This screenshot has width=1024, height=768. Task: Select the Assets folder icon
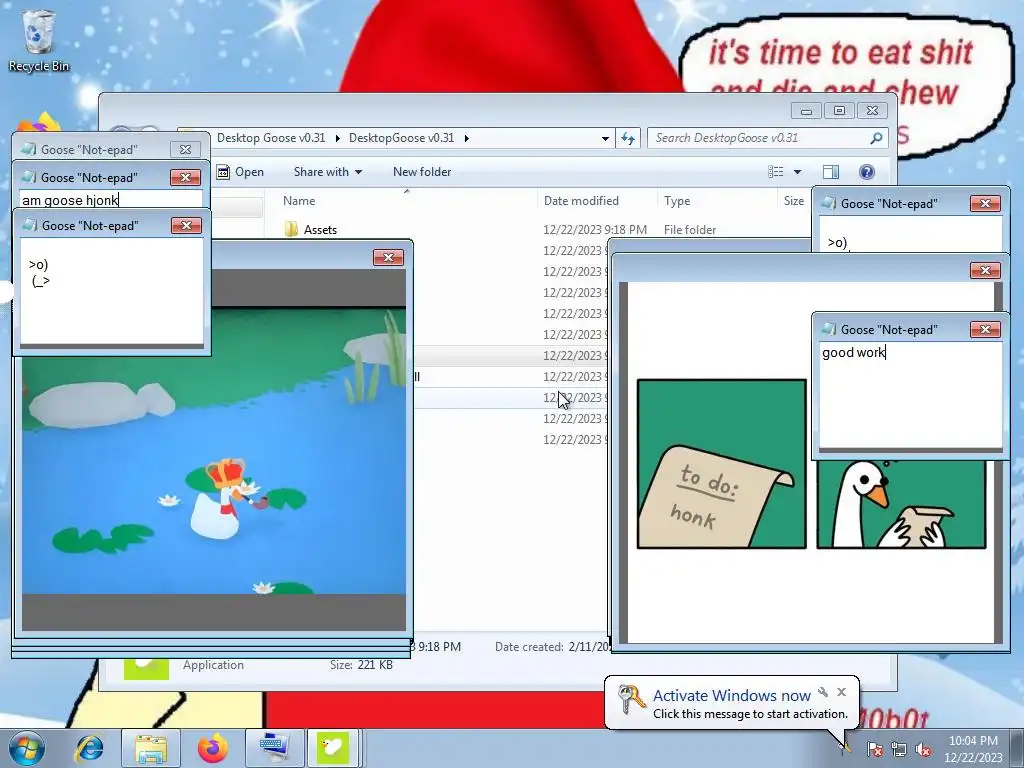coord(291,229)
